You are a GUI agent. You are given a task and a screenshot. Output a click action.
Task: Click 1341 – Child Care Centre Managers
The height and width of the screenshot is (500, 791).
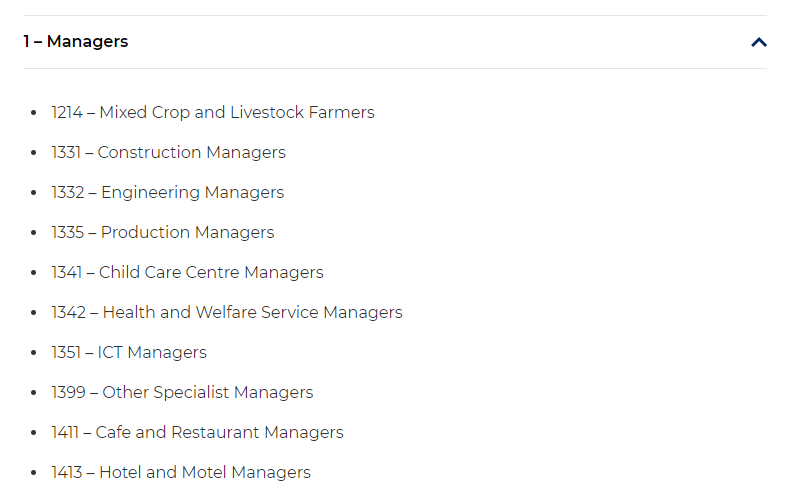coord(187,272)
